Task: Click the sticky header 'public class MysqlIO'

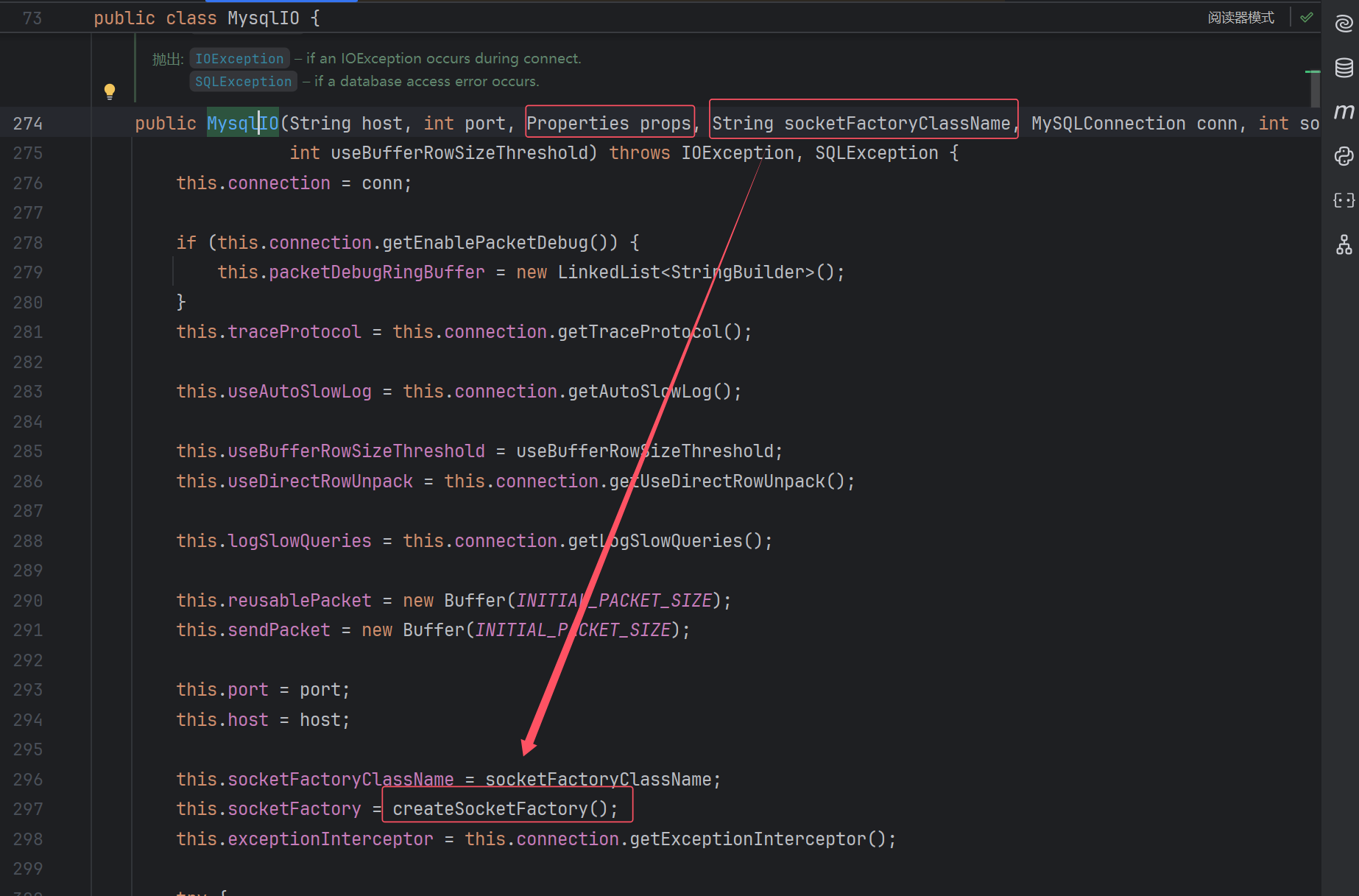Action: 206,18
